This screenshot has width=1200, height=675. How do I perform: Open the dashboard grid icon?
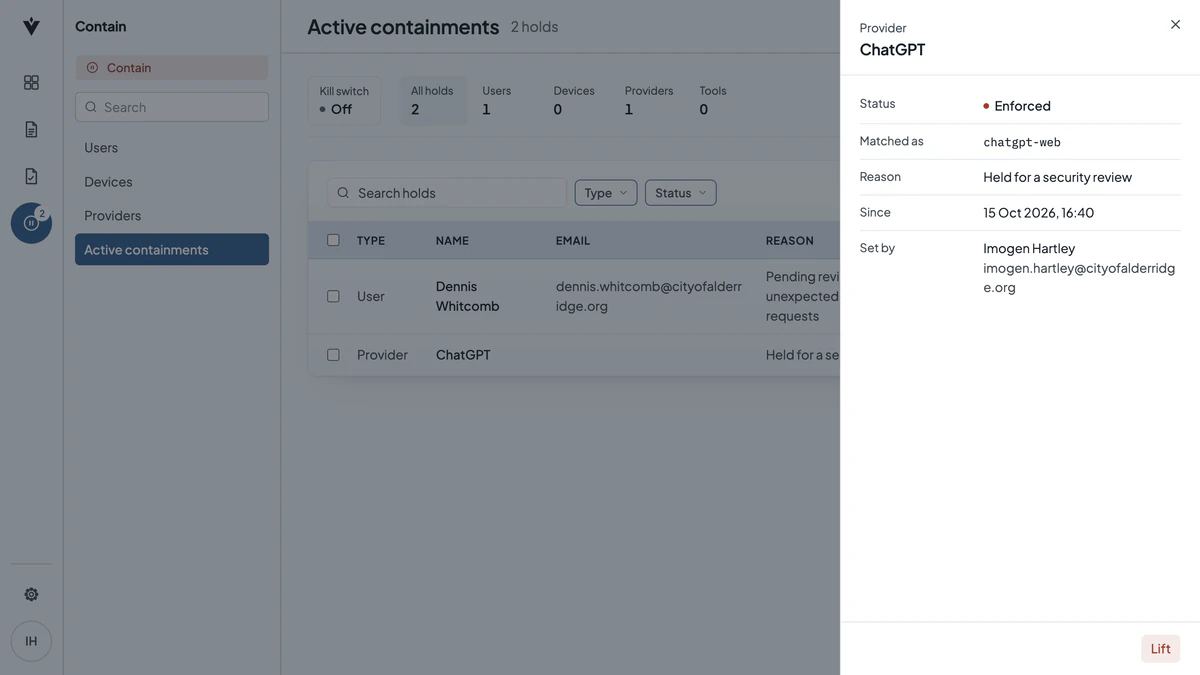pyautogui.click(x=31, y=82)
